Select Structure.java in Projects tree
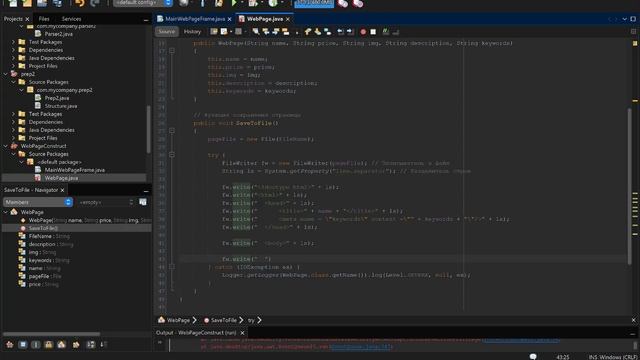The height and width of the screenshot is (360, 640). pyautogui.click(x=61, y=106)
